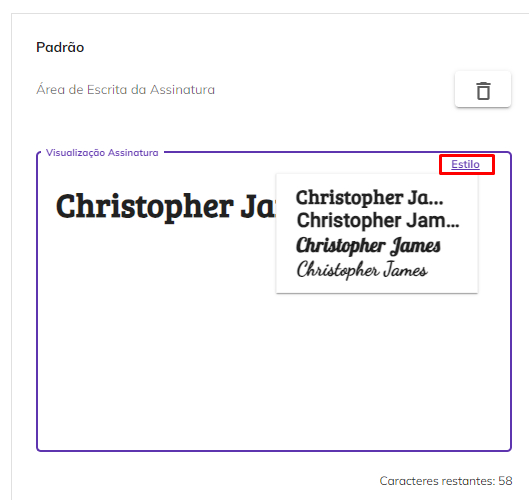This screenshot has width=529, height=500.
Task: Click the 'Visualização Assinatura' field label
Action: coord(102,153)
